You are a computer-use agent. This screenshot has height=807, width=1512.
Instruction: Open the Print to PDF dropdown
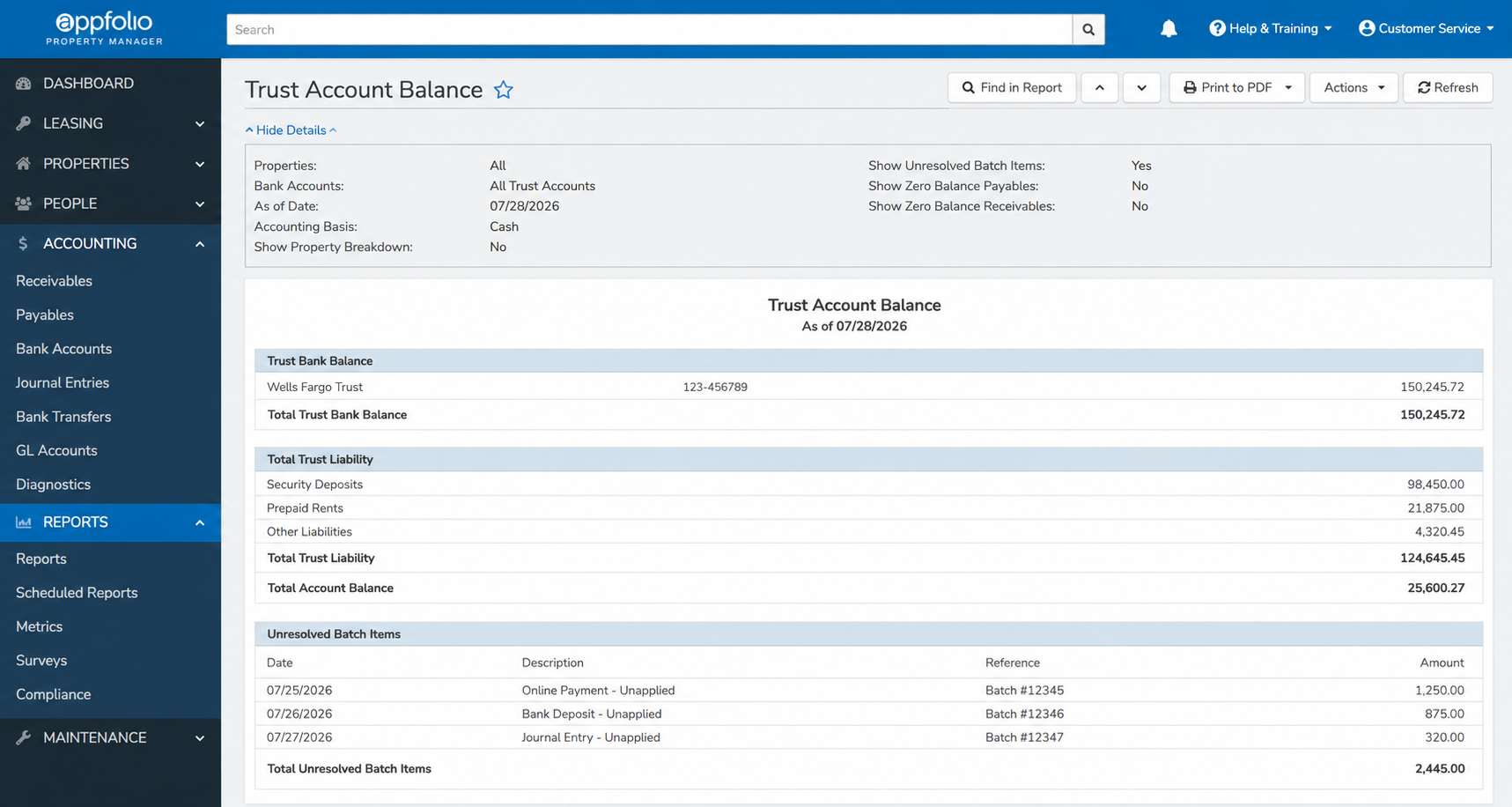click(1237, 87)
